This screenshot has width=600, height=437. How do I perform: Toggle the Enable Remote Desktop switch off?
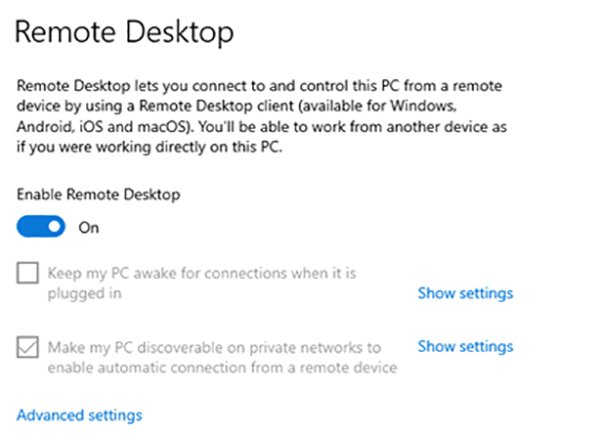point(41,227)
